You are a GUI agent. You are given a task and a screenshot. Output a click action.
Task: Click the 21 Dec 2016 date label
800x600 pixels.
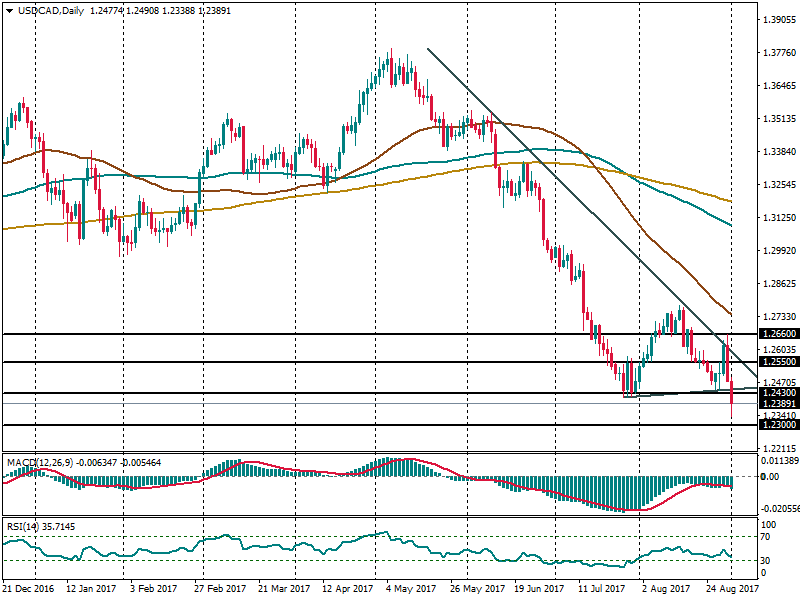click(26, 590)
